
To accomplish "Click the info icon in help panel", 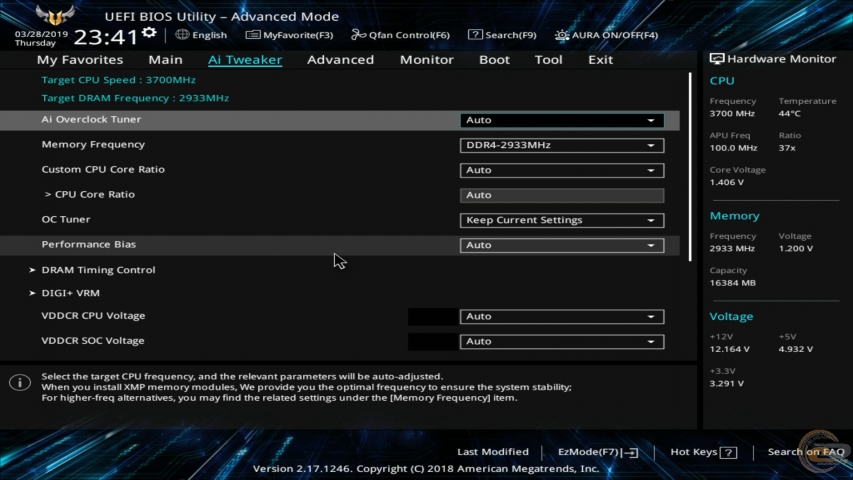I will point(20,383).
